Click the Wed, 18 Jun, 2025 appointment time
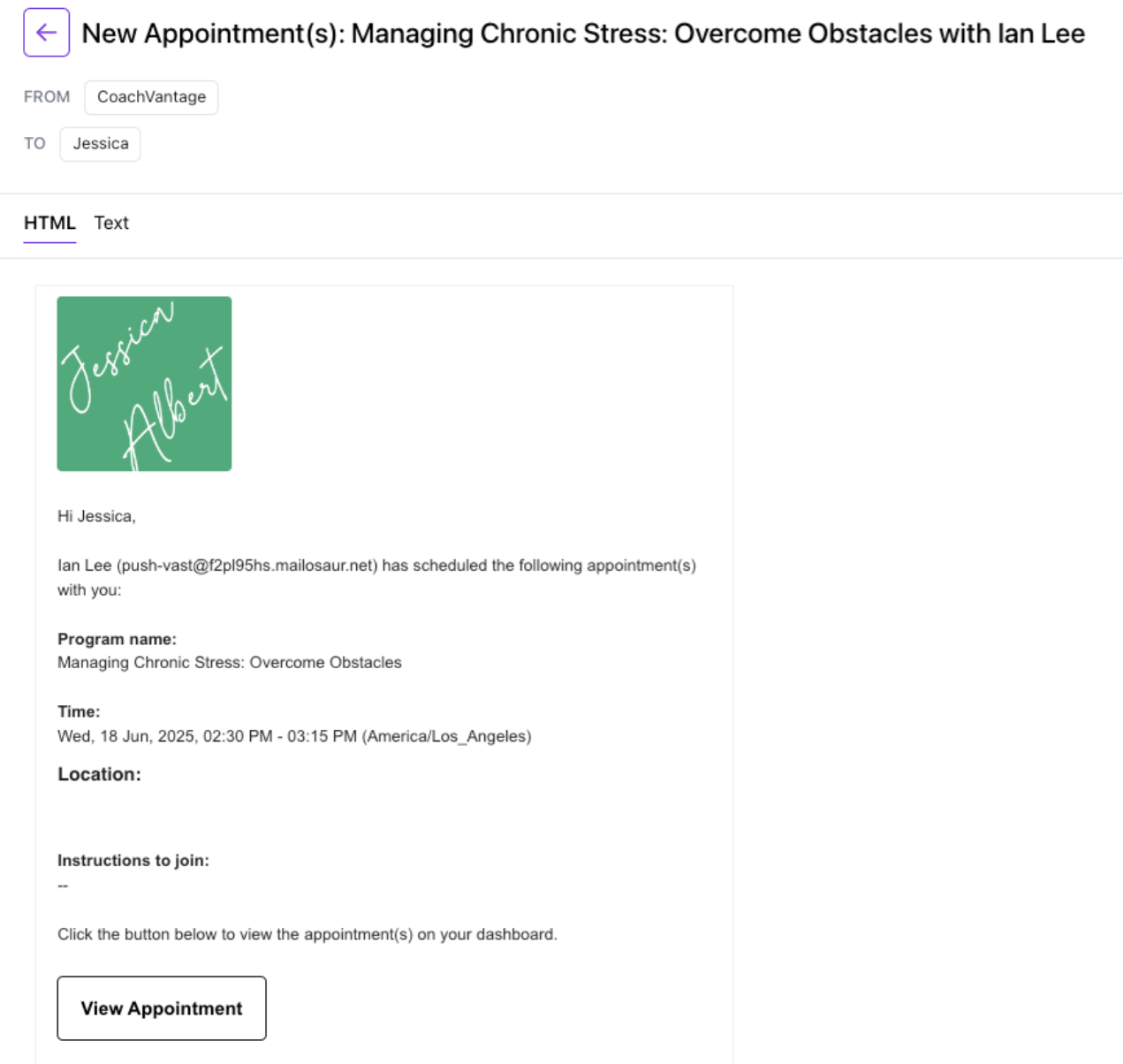This screenshot has width=1123, height=1064. (x=294, y=736)
